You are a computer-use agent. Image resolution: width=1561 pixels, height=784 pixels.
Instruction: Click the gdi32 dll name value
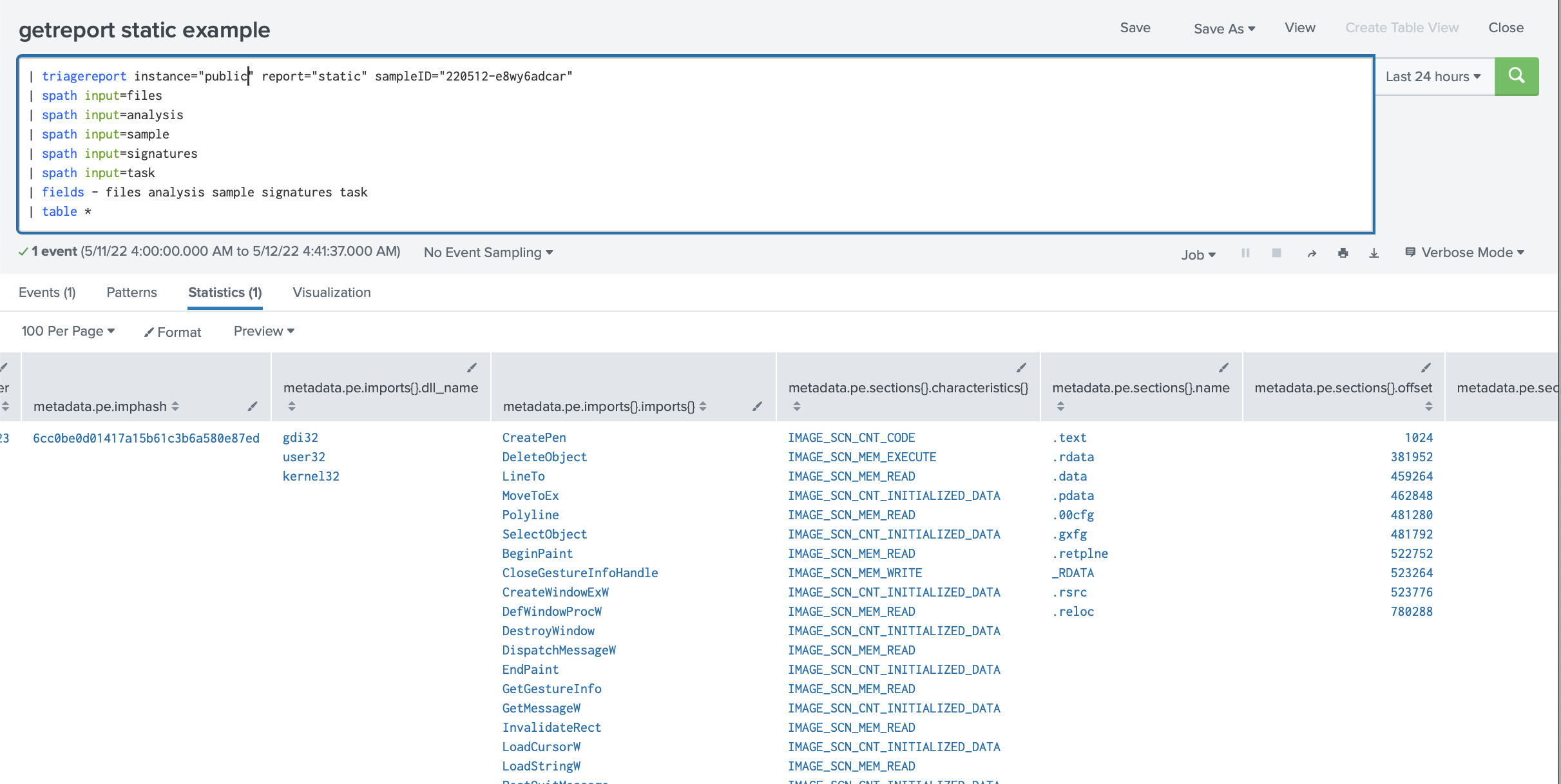click(x=300, y=437)
